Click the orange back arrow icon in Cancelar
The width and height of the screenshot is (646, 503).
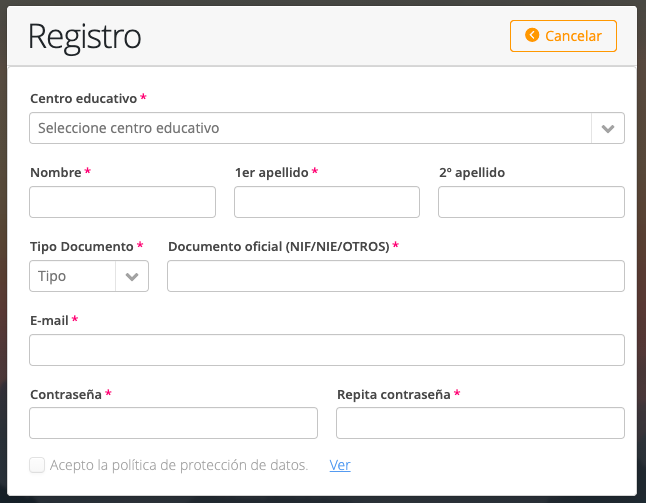pyautogui.click(x=532, y=35)
